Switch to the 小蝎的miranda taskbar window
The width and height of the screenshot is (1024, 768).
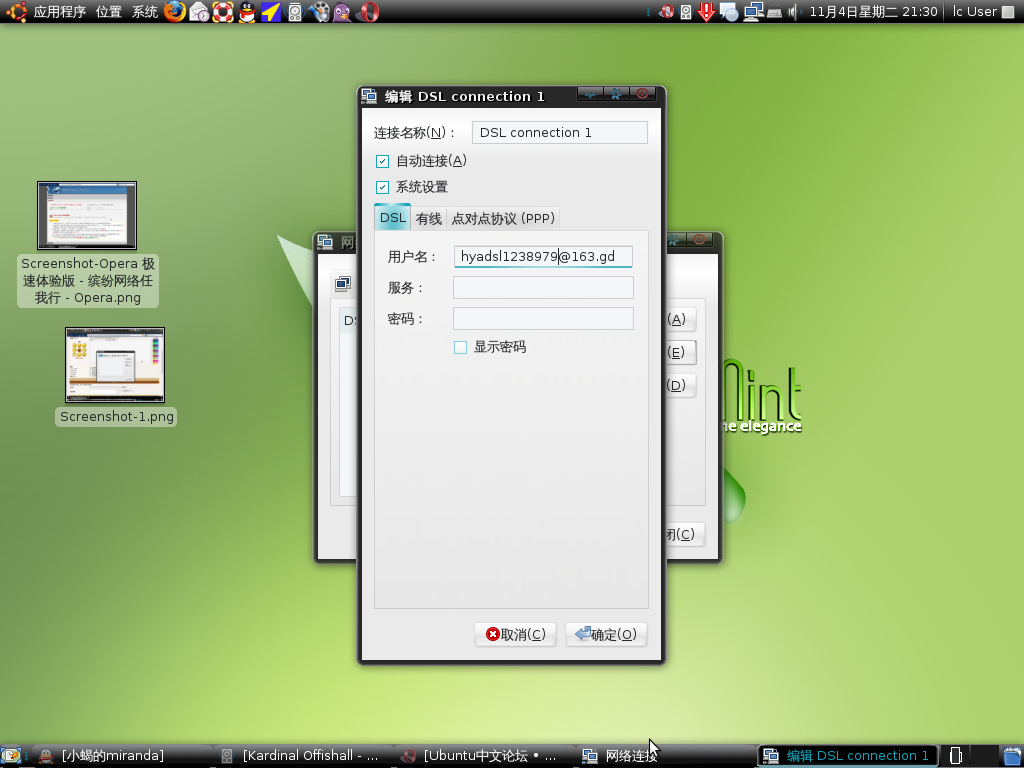pyautogui.click(x=121, y=756)
